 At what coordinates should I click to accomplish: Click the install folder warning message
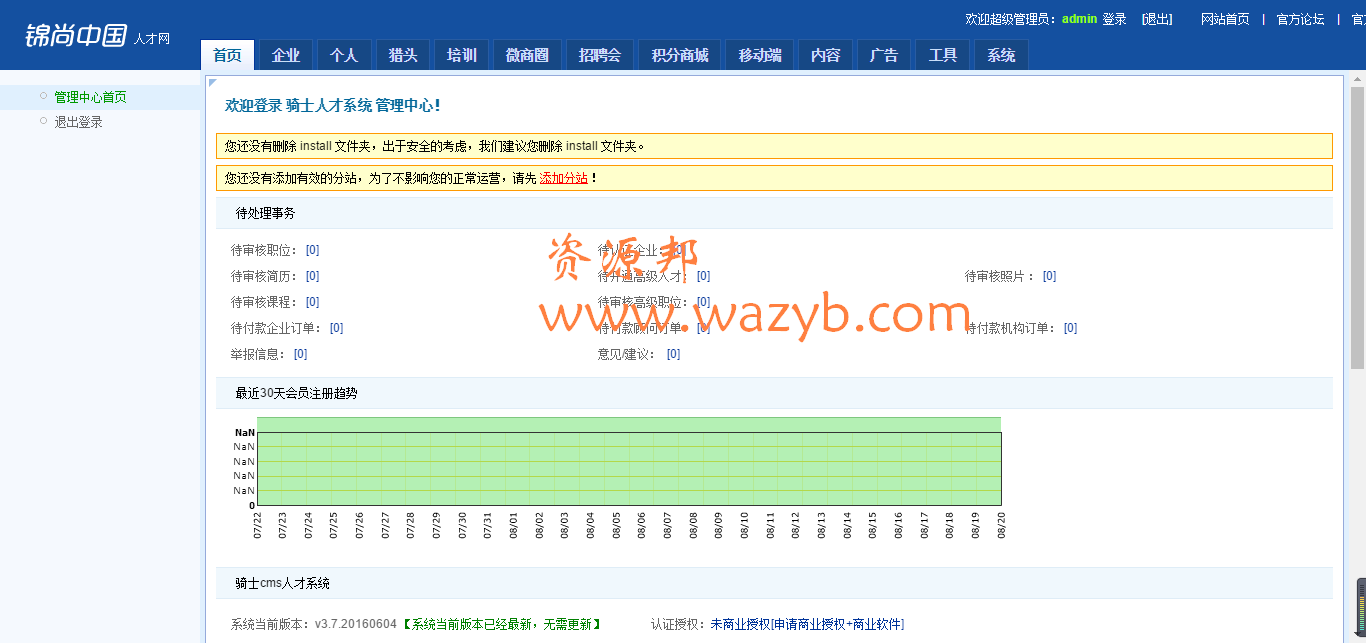pos(774,146)
